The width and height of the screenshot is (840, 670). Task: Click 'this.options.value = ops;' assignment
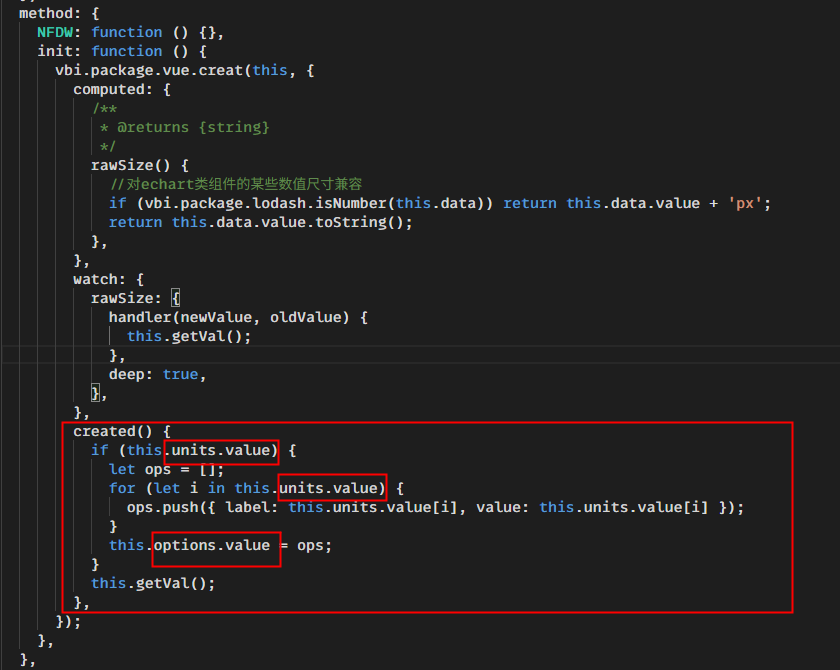coord(220,546)
